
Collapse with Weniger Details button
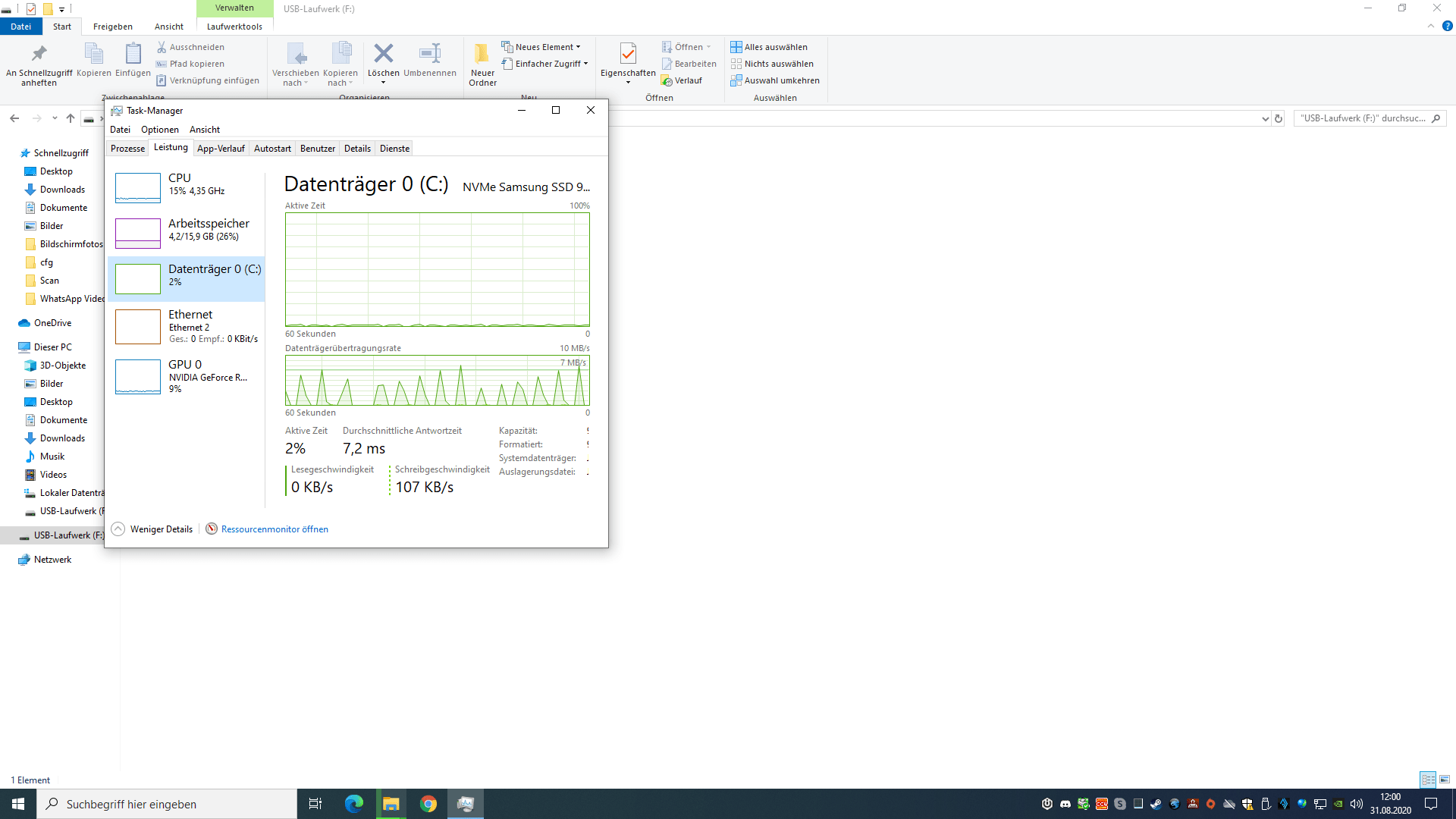click(x=152, y=529)
